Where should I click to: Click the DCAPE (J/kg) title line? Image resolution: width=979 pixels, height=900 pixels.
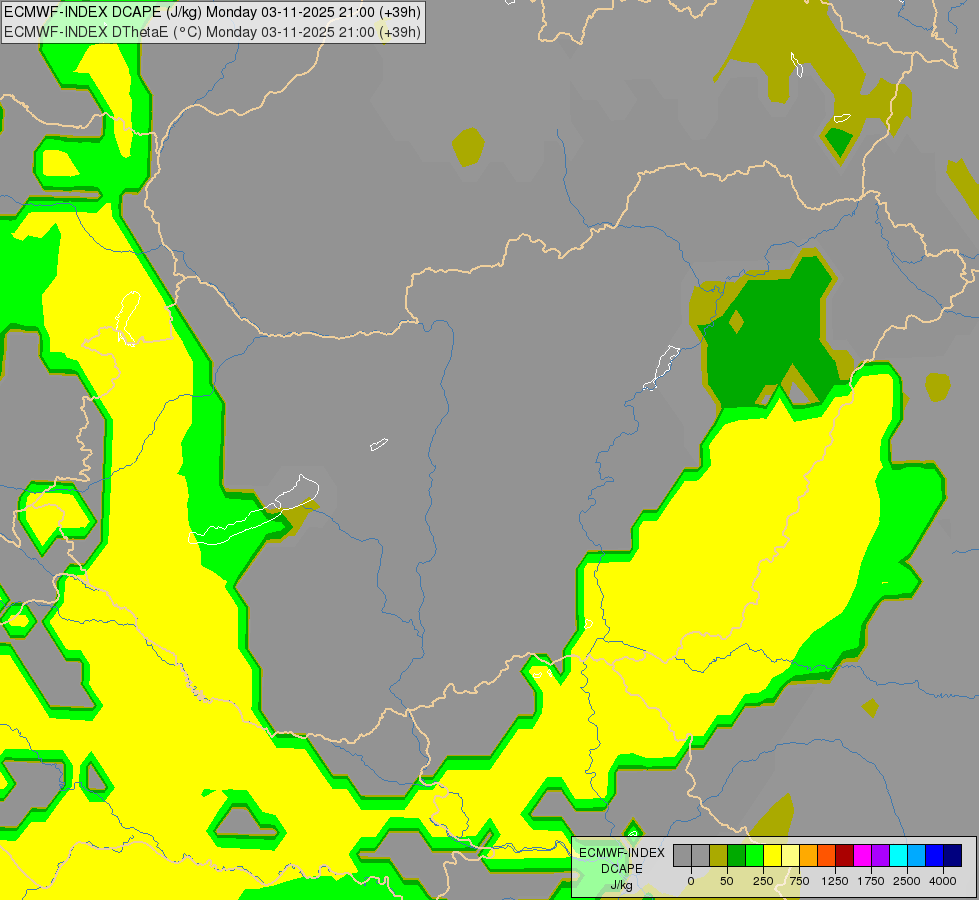click(x=212, y=12)
